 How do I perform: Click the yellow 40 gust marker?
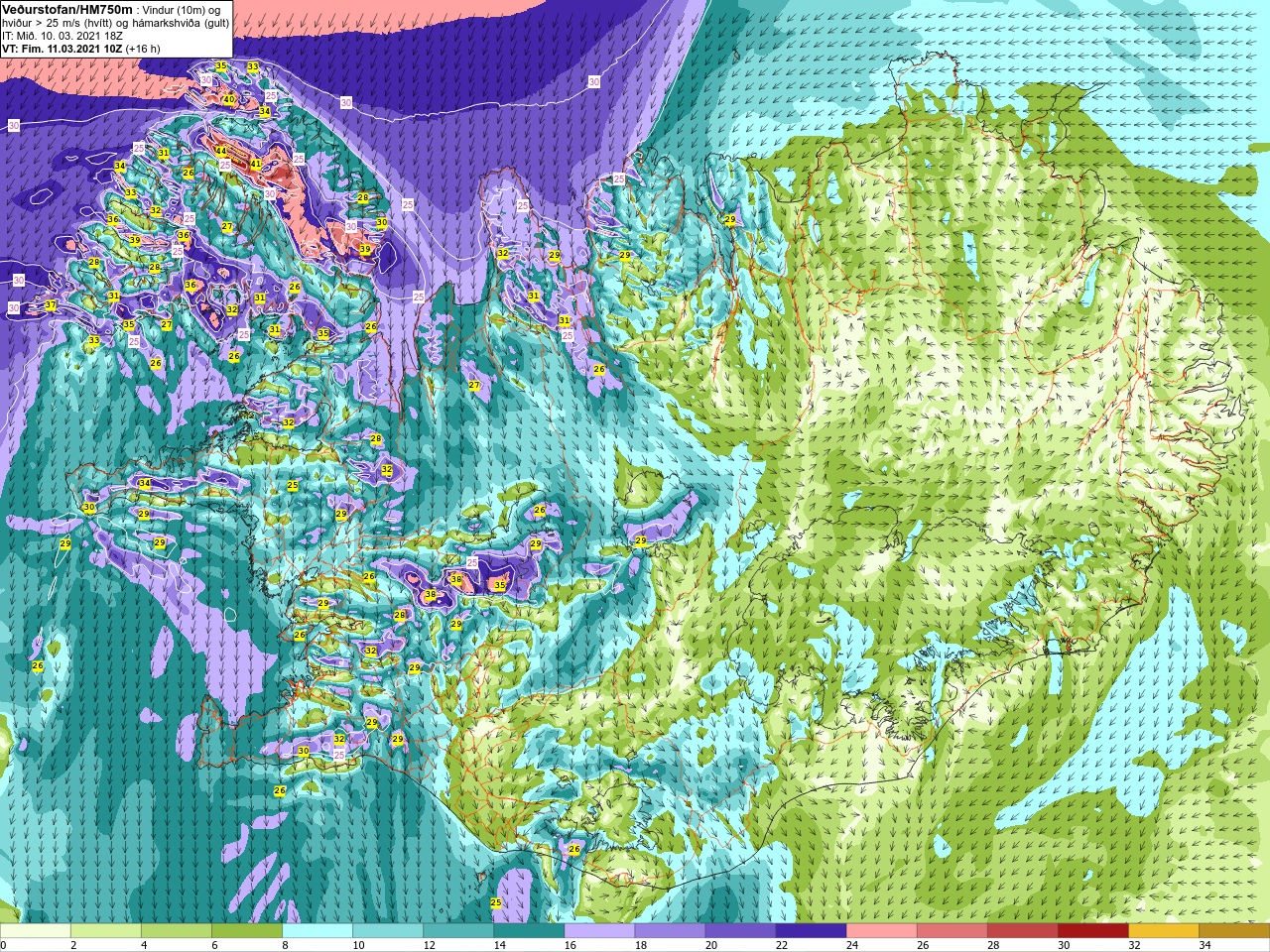coord(228,99)
